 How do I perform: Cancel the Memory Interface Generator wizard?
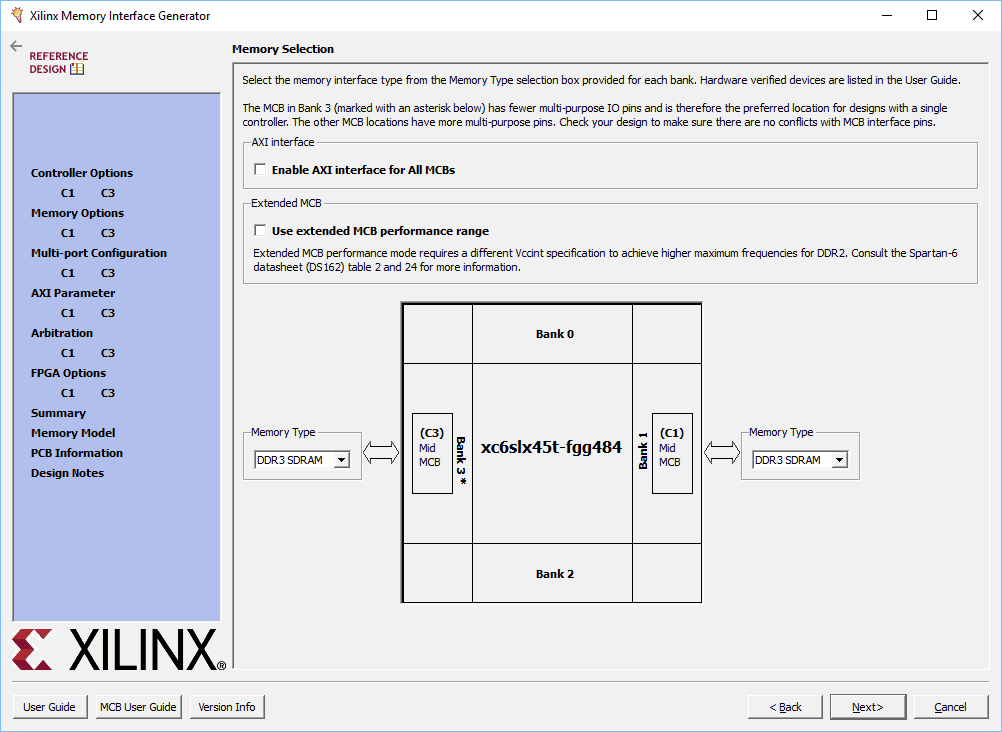coord(950,707)
